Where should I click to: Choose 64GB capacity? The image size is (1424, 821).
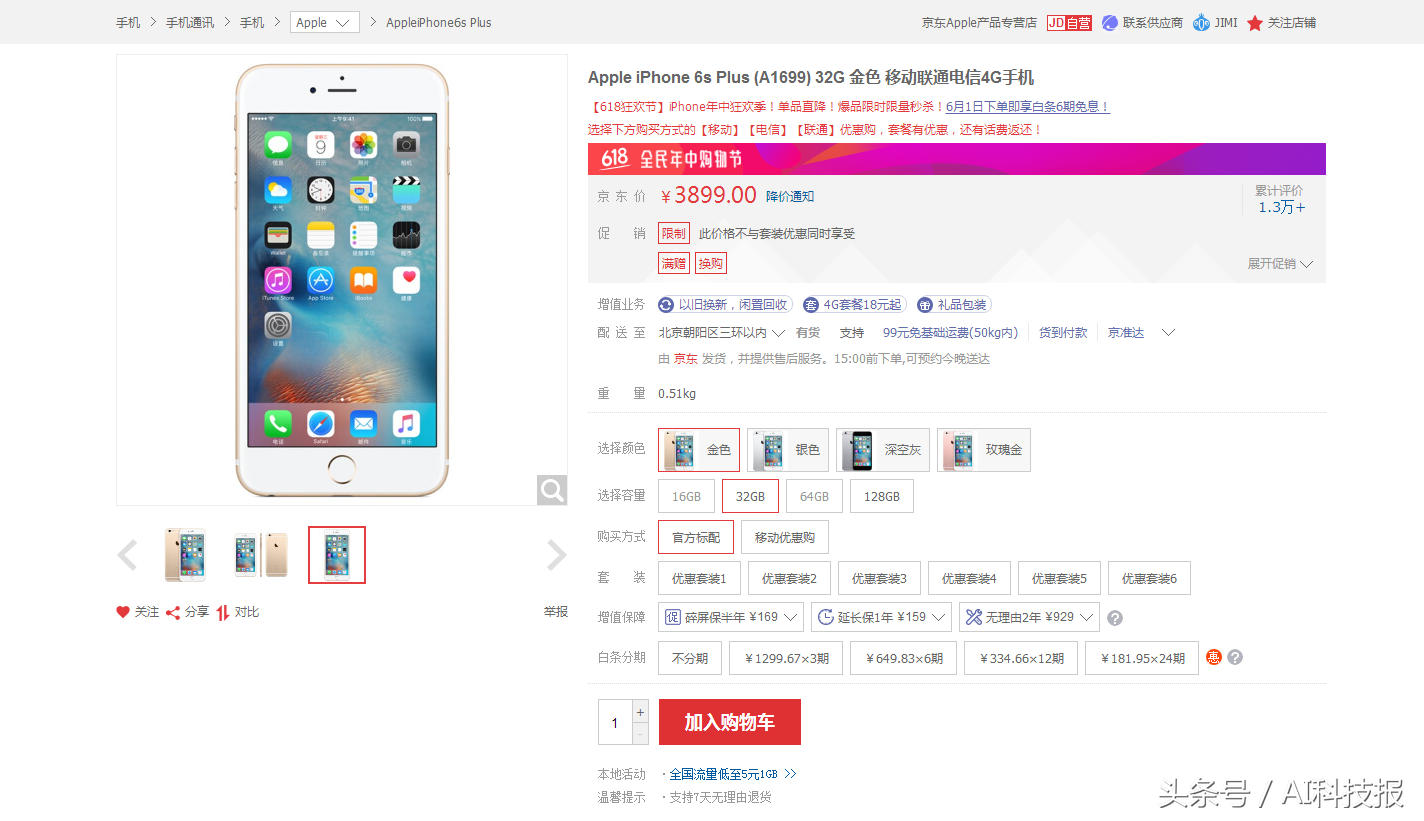pyautogui.click(x=814, y=497)
